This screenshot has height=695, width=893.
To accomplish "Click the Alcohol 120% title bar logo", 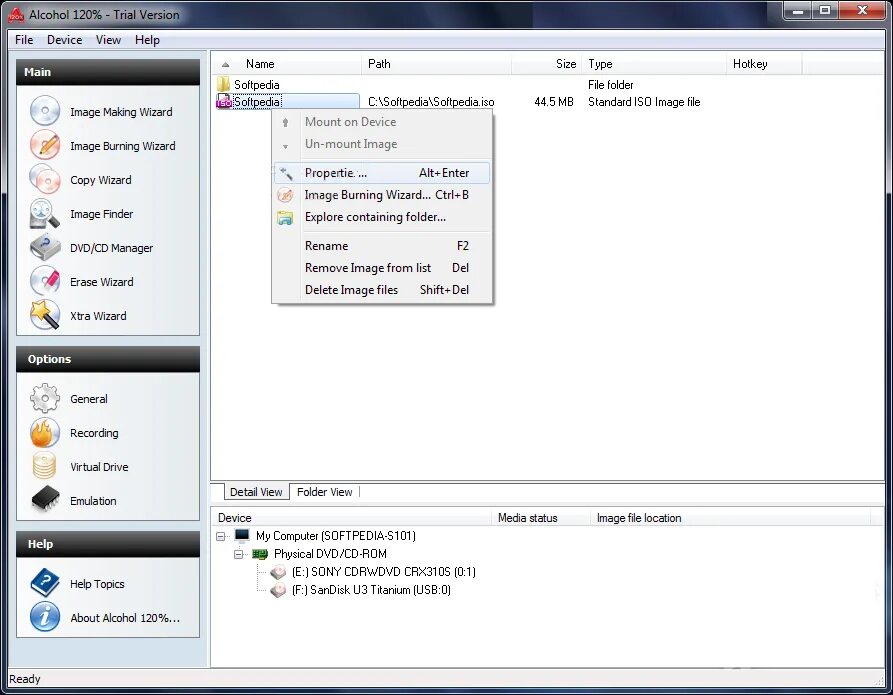I will click(16, 15).
